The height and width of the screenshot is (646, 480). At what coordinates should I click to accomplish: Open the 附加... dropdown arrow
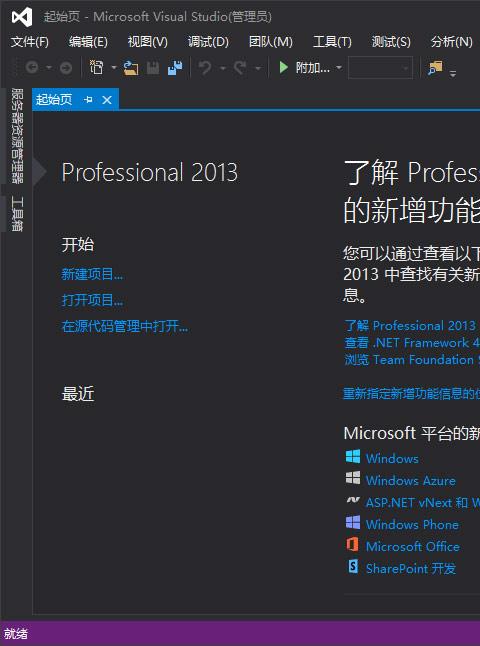339,68
